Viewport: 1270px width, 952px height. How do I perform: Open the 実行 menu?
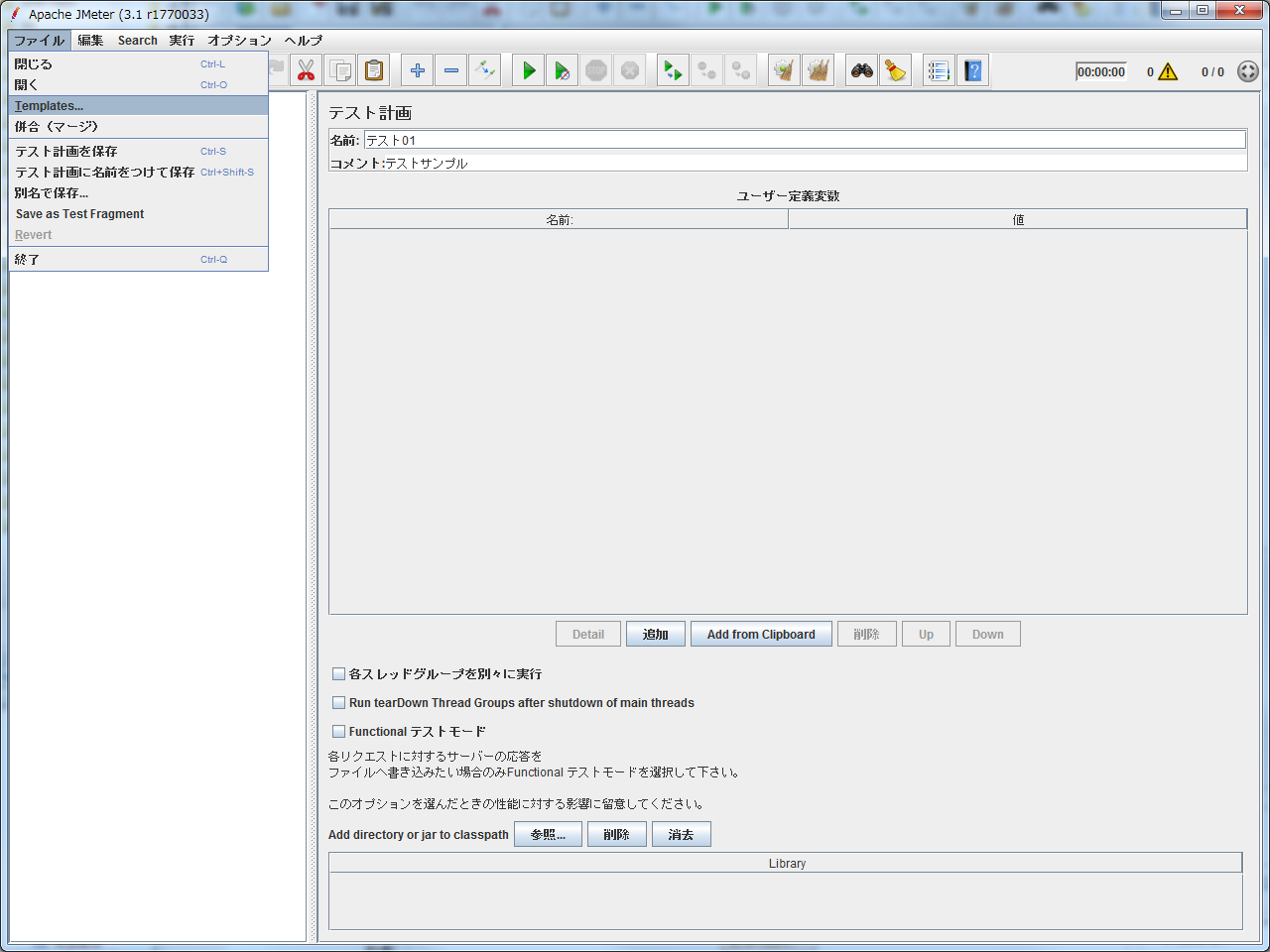tap(182, 41)
